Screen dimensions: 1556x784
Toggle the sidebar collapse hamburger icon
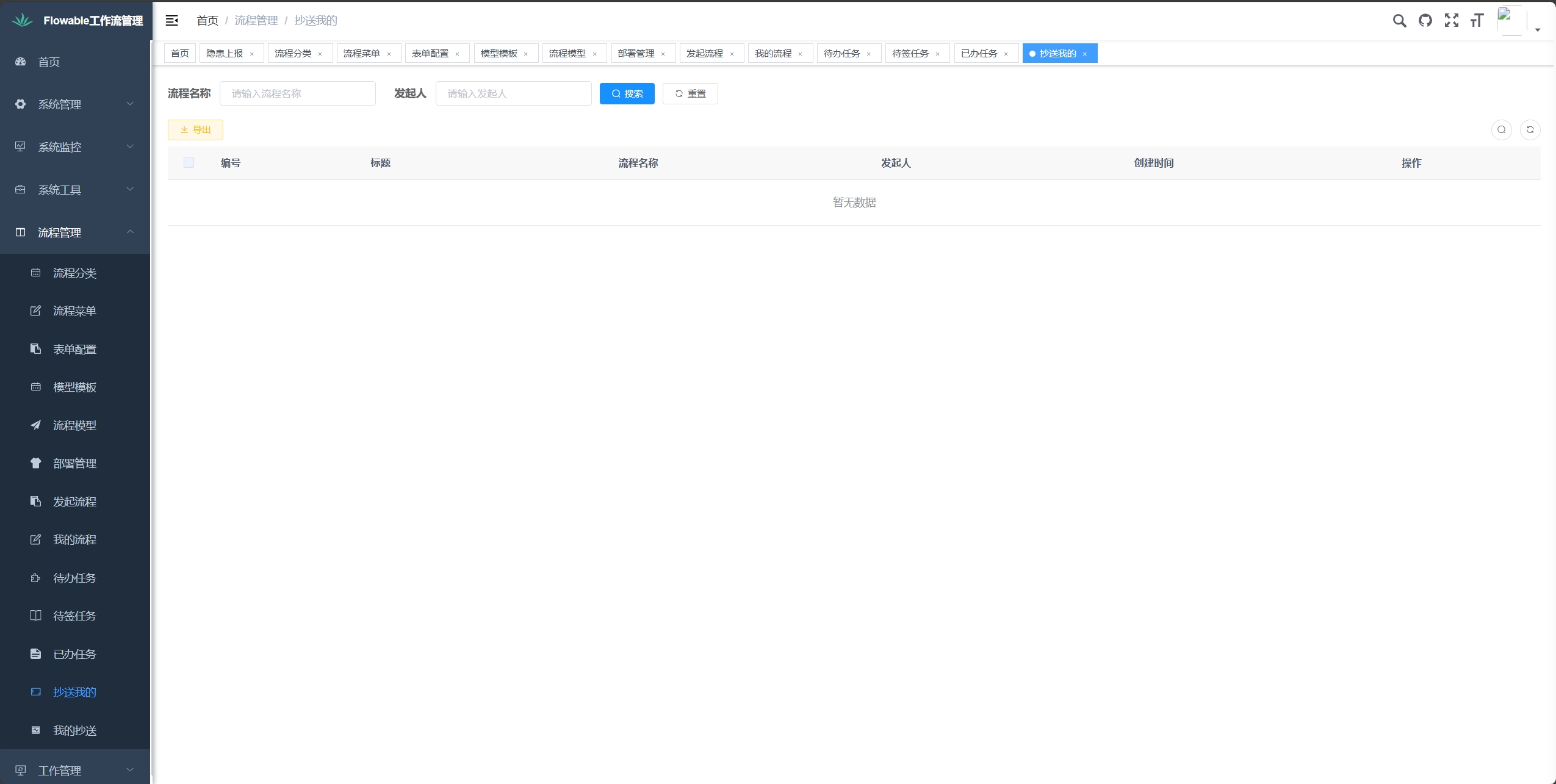[x=172, y=21]
